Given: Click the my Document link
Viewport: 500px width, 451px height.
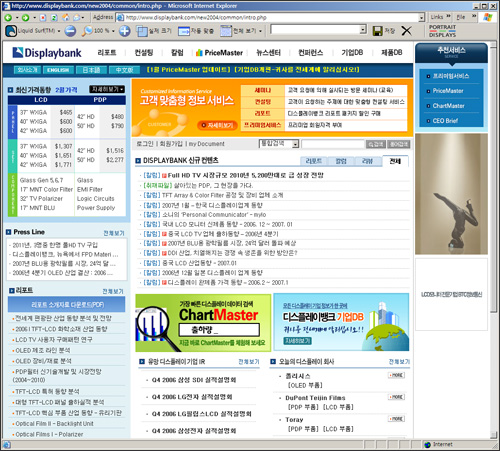Looking at the screenshot, I should (x=207, y=144).
